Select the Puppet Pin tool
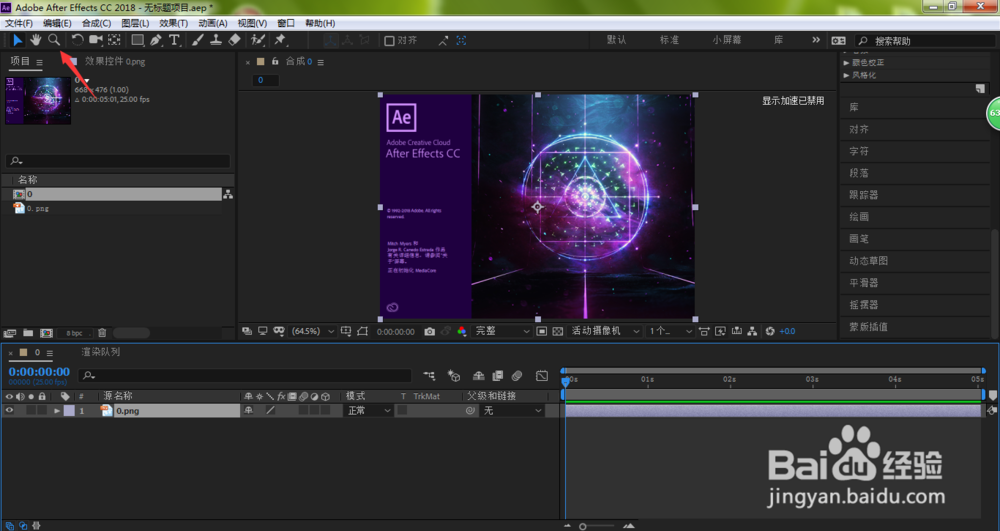Image resolution: width=1000 pixels, height=531 pixels. point(279,40)
